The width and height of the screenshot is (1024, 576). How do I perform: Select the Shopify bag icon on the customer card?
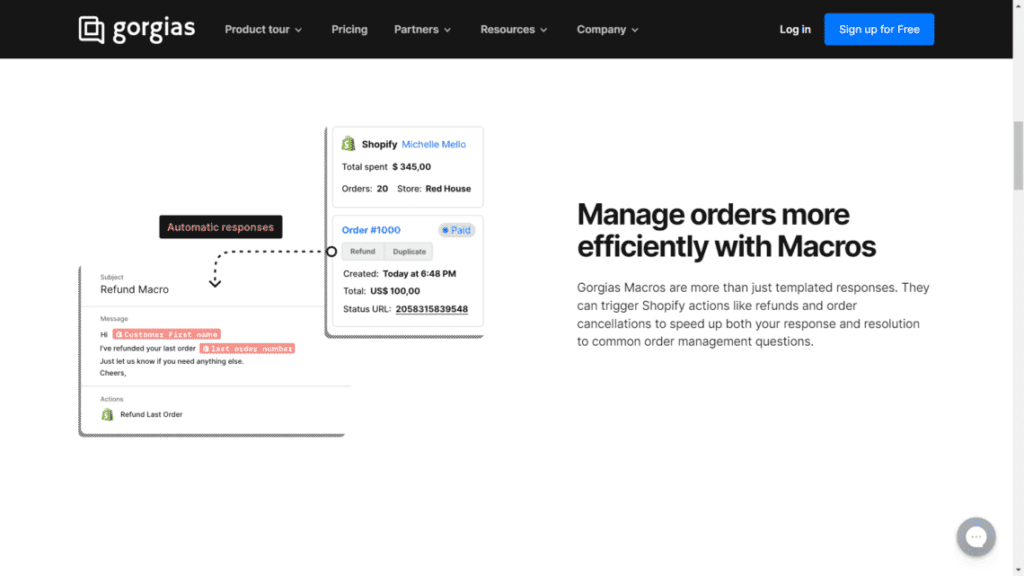(x=348, y=143)
